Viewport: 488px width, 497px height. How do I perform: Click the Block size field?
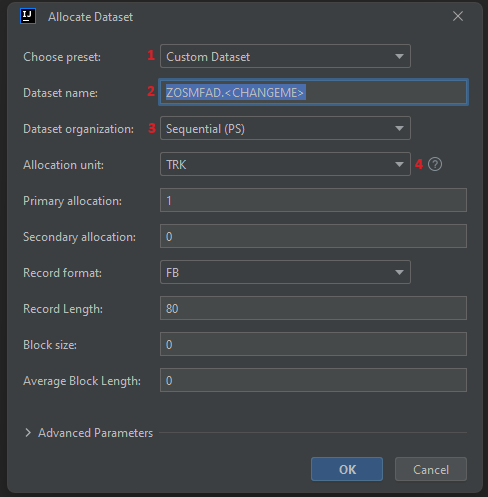313,344
